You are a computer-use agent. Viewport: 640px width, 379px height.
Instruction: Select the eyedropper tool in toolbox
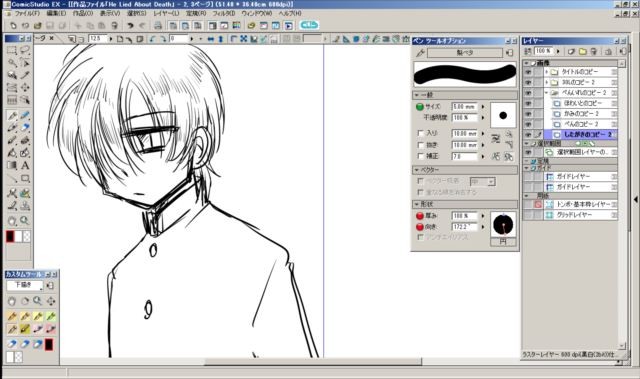point(25,75)
